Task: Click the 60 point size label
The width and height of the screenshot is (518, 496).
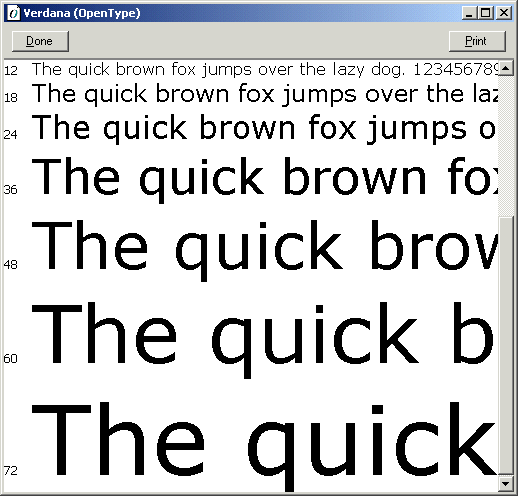Action: tap(10, 359)
